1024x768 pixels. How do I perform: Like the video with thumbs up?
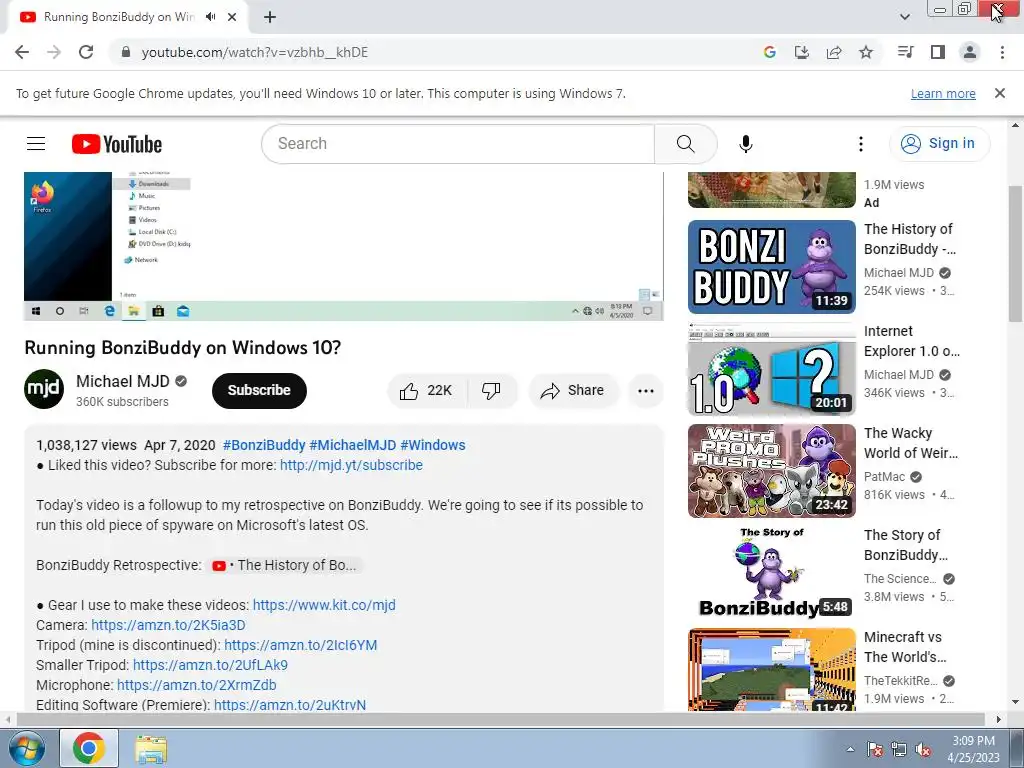pyautogui.click(x=427, y=391)
